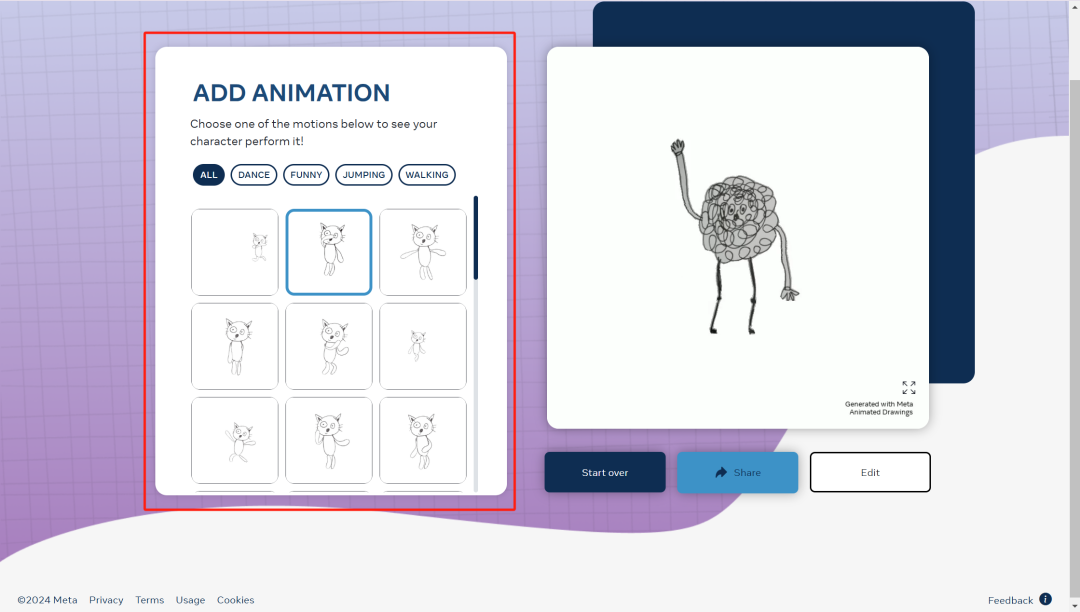Screen dimensions: 1080x612
Task: Filter animations by DANCE
Action: [x=254, y=175]
